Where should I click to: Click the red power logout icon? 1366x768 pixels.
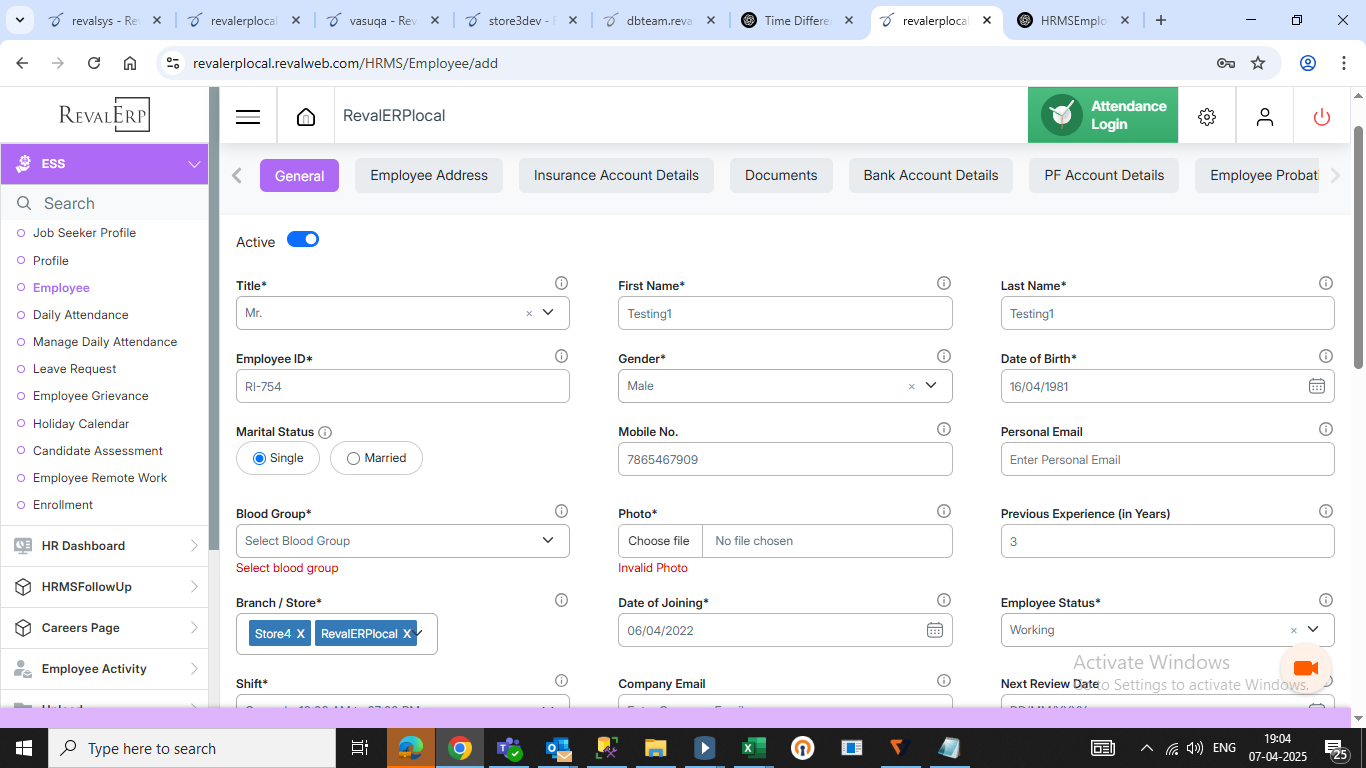point(1322,116)
